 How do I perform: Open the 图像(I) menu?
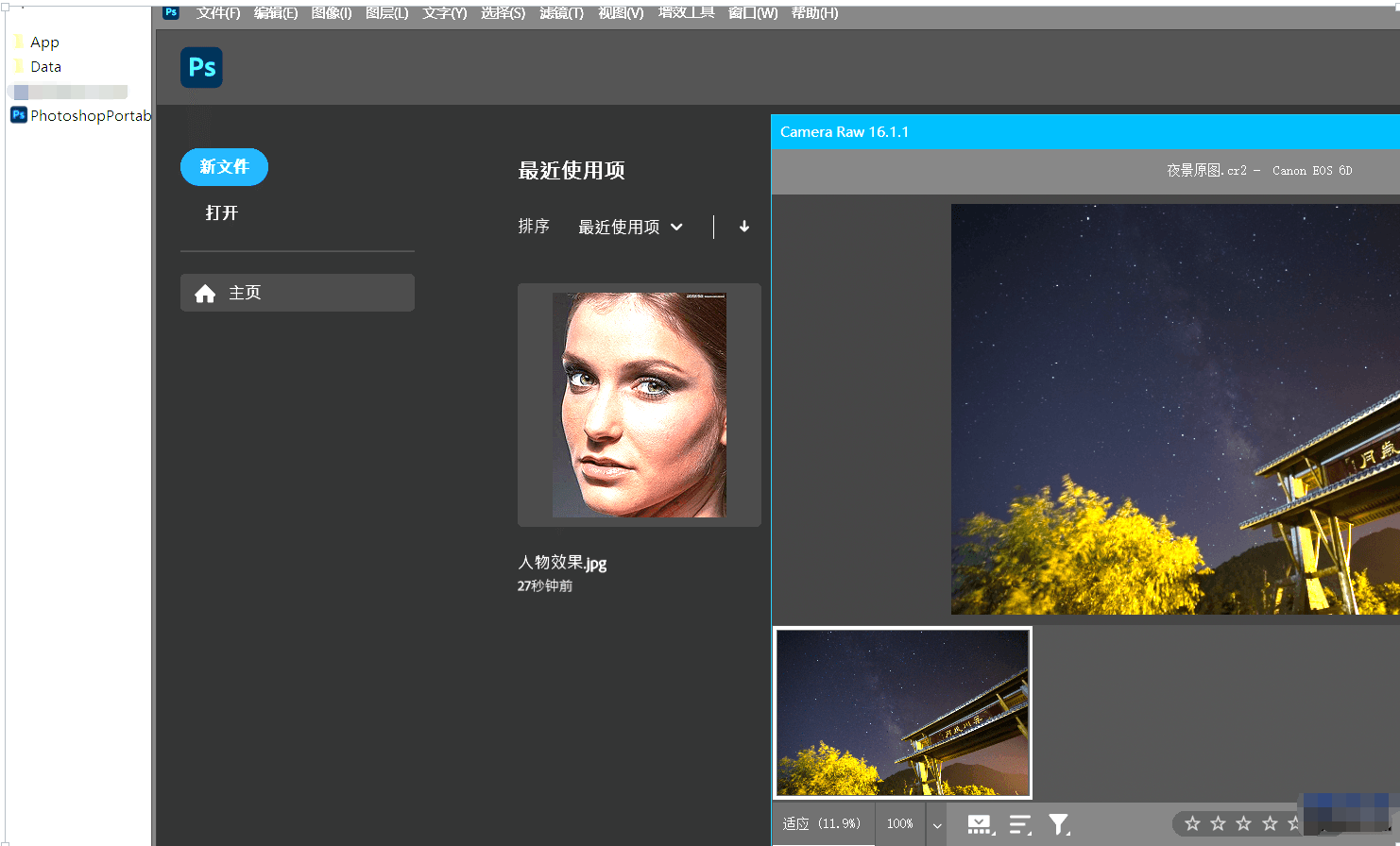point(332,13)
